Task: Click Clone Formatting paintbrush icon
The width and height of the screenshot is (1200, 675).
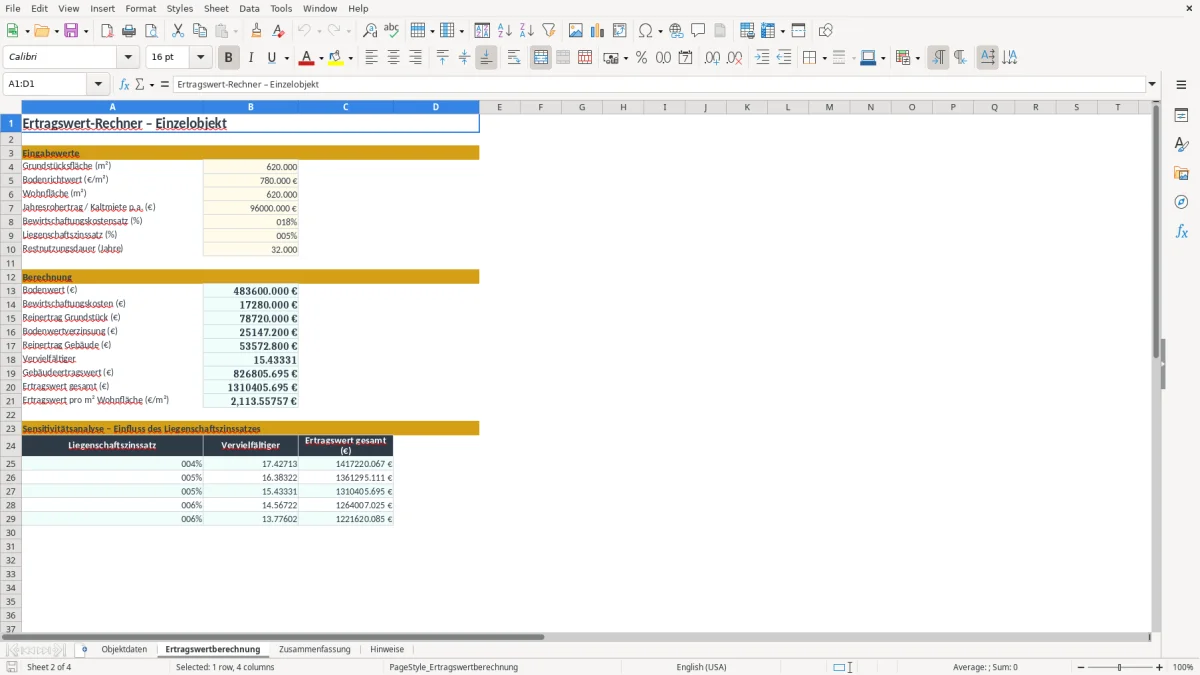Action: [x=256, y=31]
